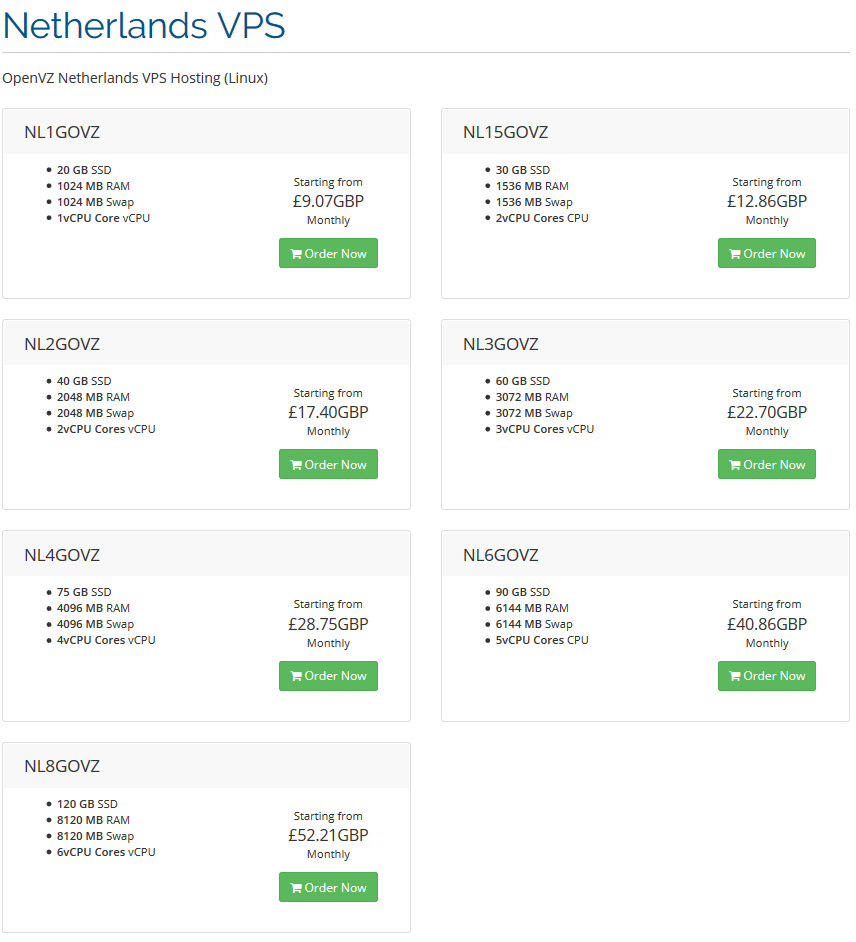Select the £28.75GBP price
Screen dimensions: 856x942
328,624
